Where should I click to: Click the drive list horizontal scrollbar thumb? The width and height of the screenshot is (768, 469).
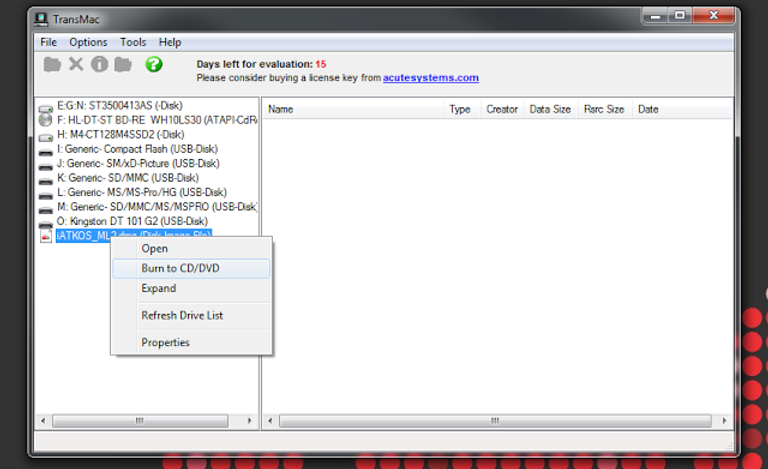[x=140, y=421]
